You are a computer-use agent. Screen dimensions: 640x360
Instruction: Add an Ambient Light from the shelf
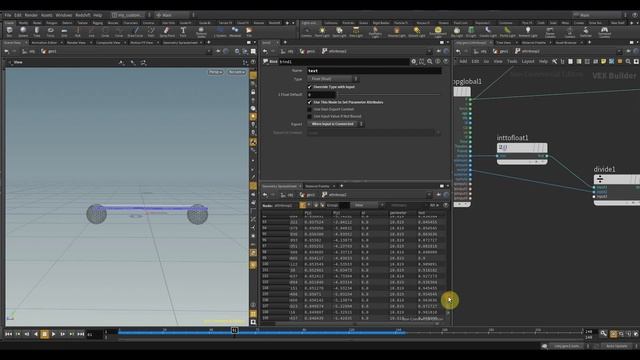click(x=528, y=32)
